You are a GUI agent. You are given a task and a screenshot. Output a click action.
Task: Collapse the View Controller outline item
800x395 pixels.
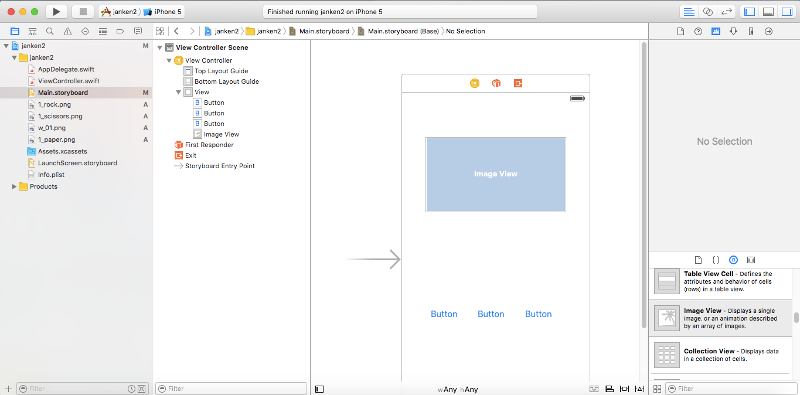(x=169, y=61)
